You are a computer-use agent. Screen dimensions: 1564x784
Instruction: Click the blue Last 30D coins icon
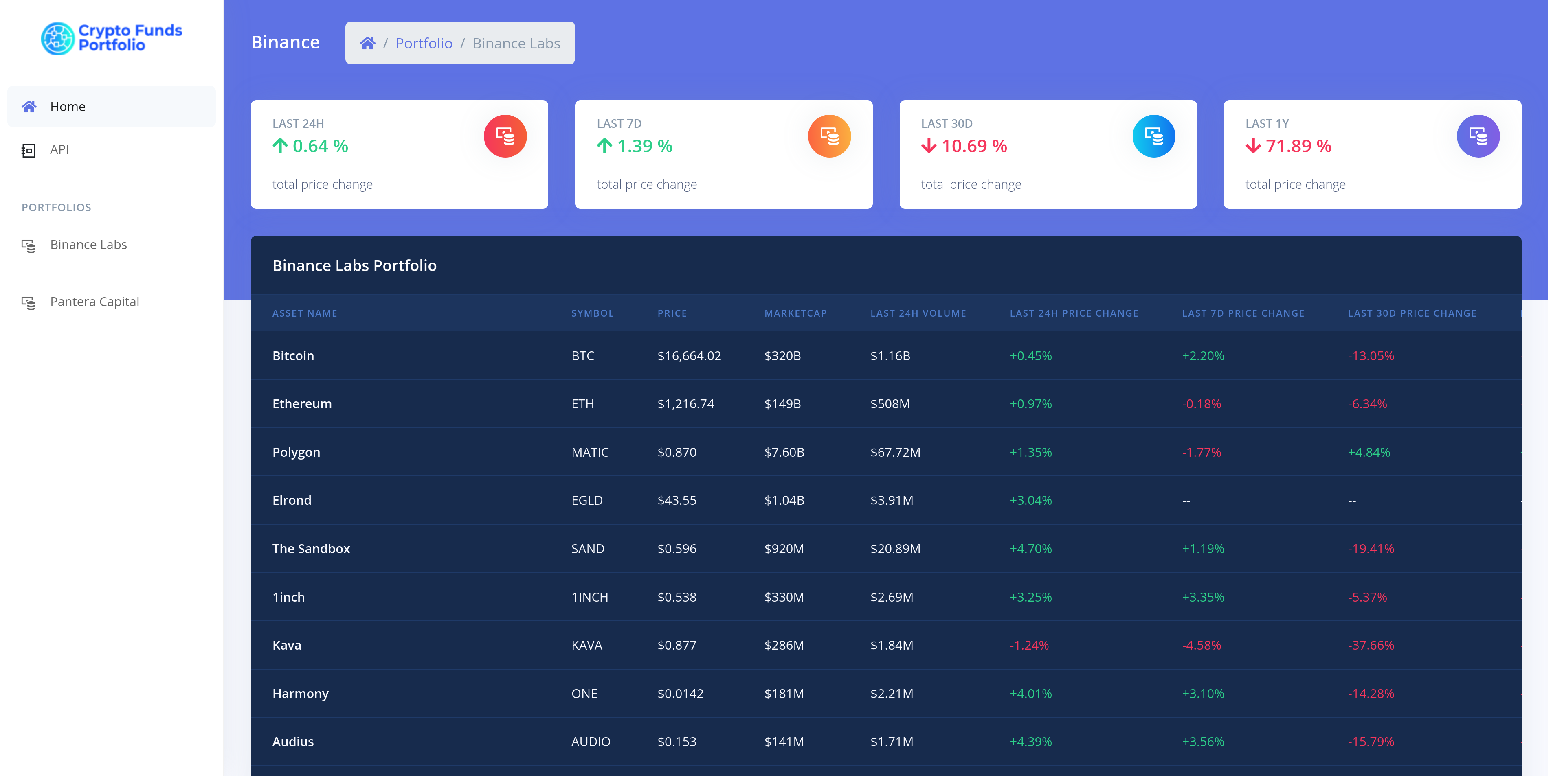tap(1153, 136)
